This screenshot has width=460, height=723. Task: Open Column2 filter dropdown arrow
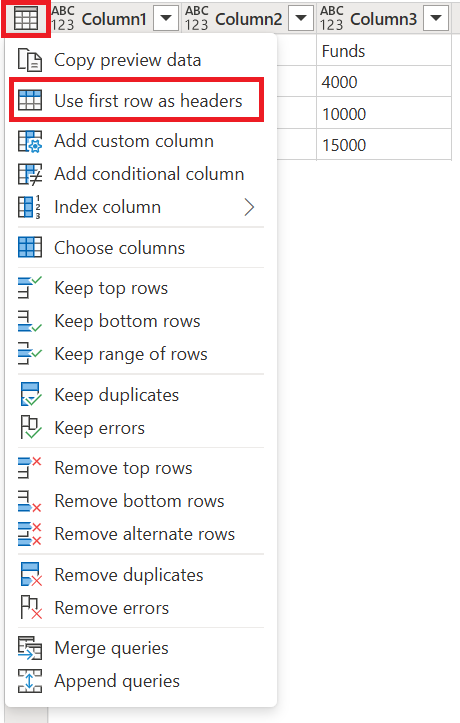(301, 19)
